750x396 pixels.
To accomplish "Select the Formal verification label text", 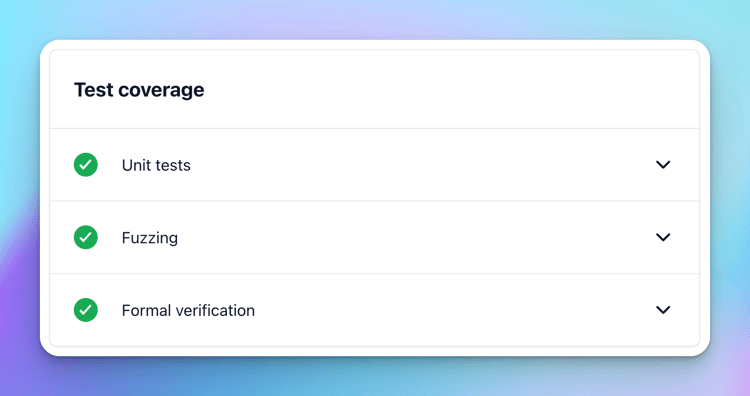I will click(x=188, y=310).
